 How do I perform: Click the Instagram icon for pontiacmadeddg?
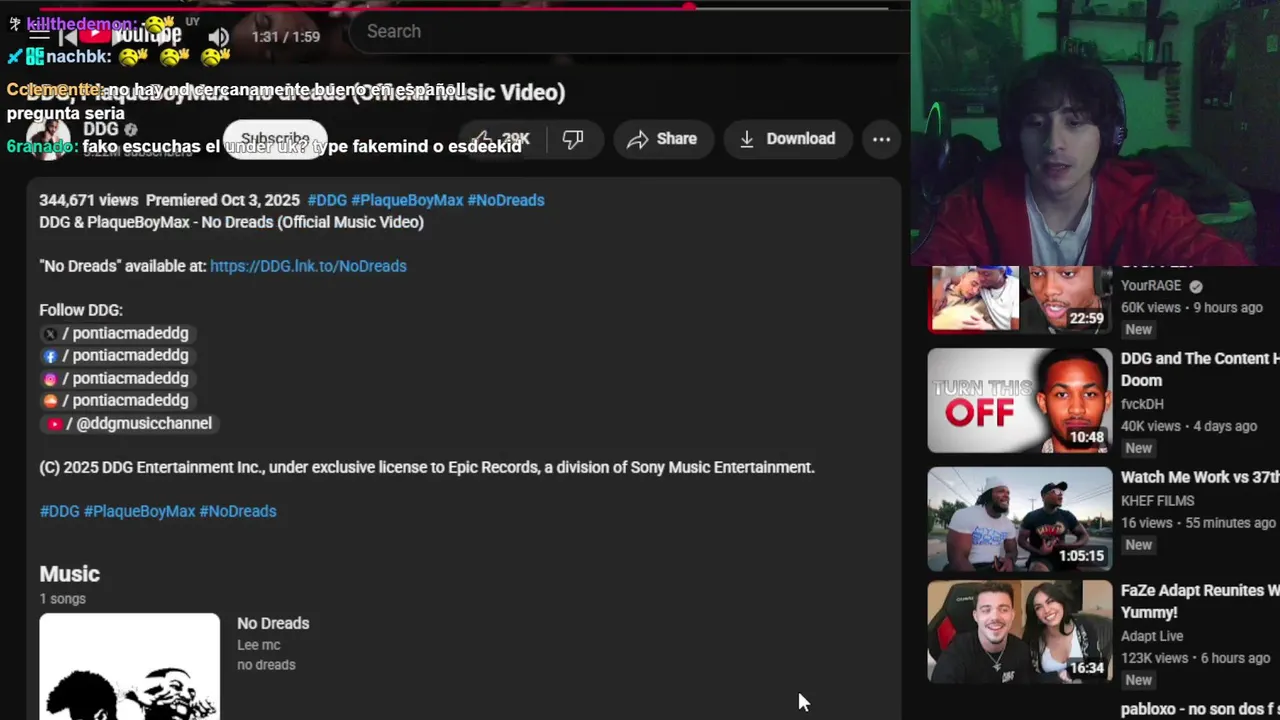click(x=50, y=379)
